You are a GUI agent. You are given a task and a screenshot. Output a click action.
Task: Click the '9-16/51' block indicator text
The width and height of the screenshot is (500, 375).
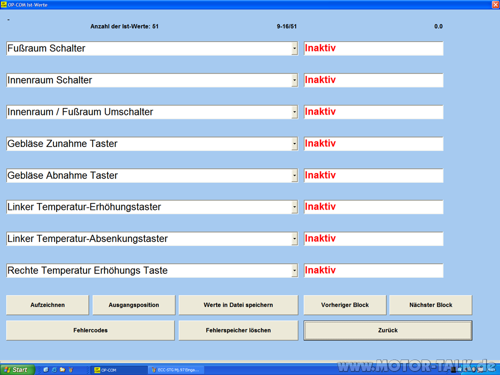tap(287, 26)
